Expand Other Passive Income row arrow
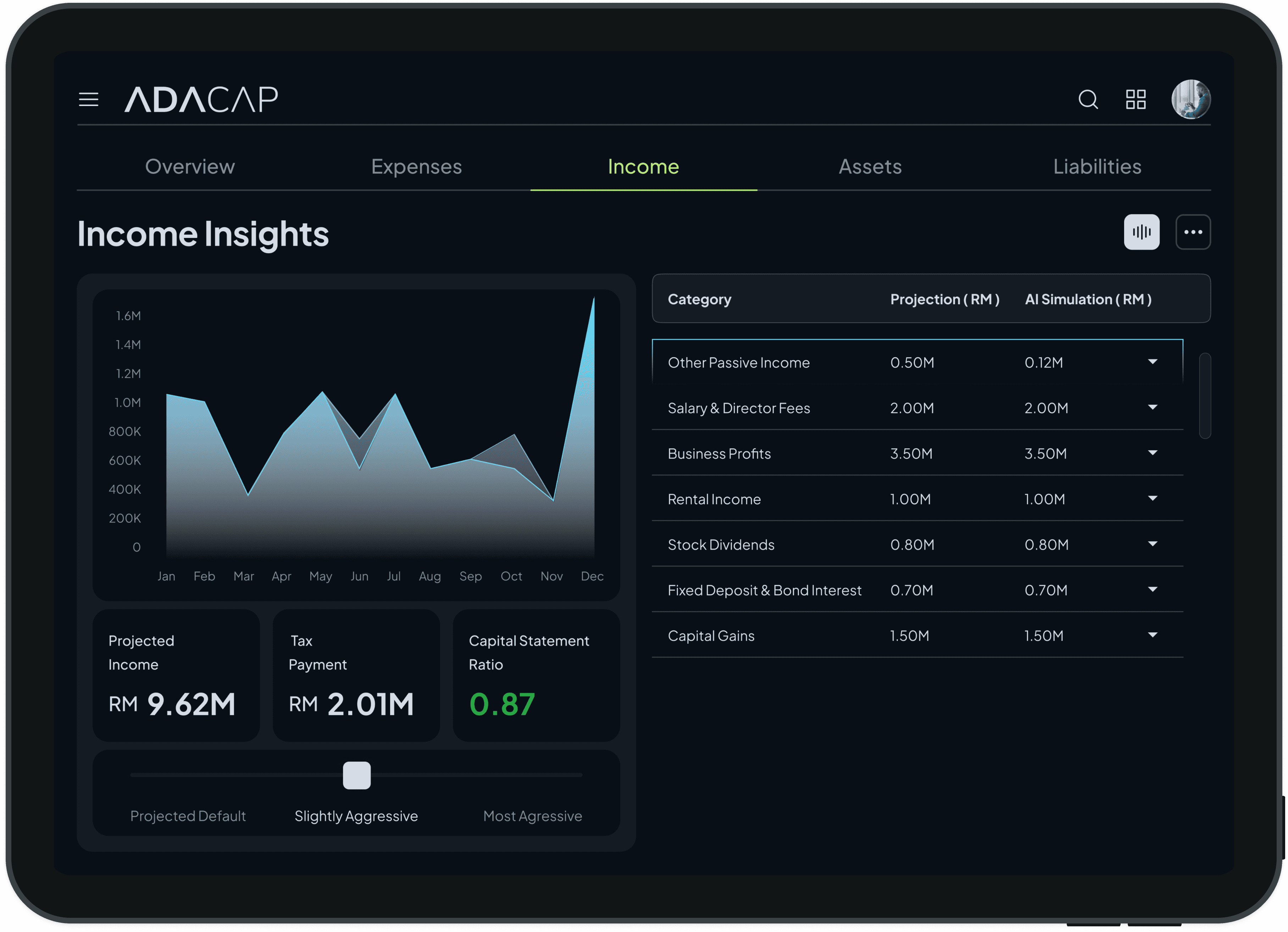 (1152, 362)
